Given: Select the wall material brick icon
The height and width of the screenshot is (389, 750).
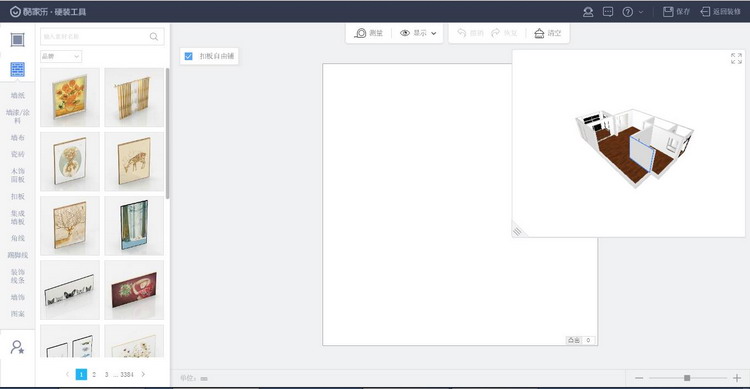Looking at the screenshot, I should click(x=18, y=69).
